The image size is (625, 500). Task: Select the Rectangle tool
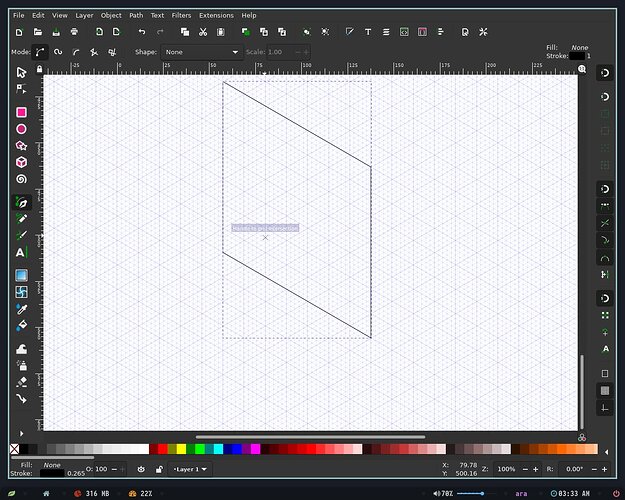[x=22, y=112]
